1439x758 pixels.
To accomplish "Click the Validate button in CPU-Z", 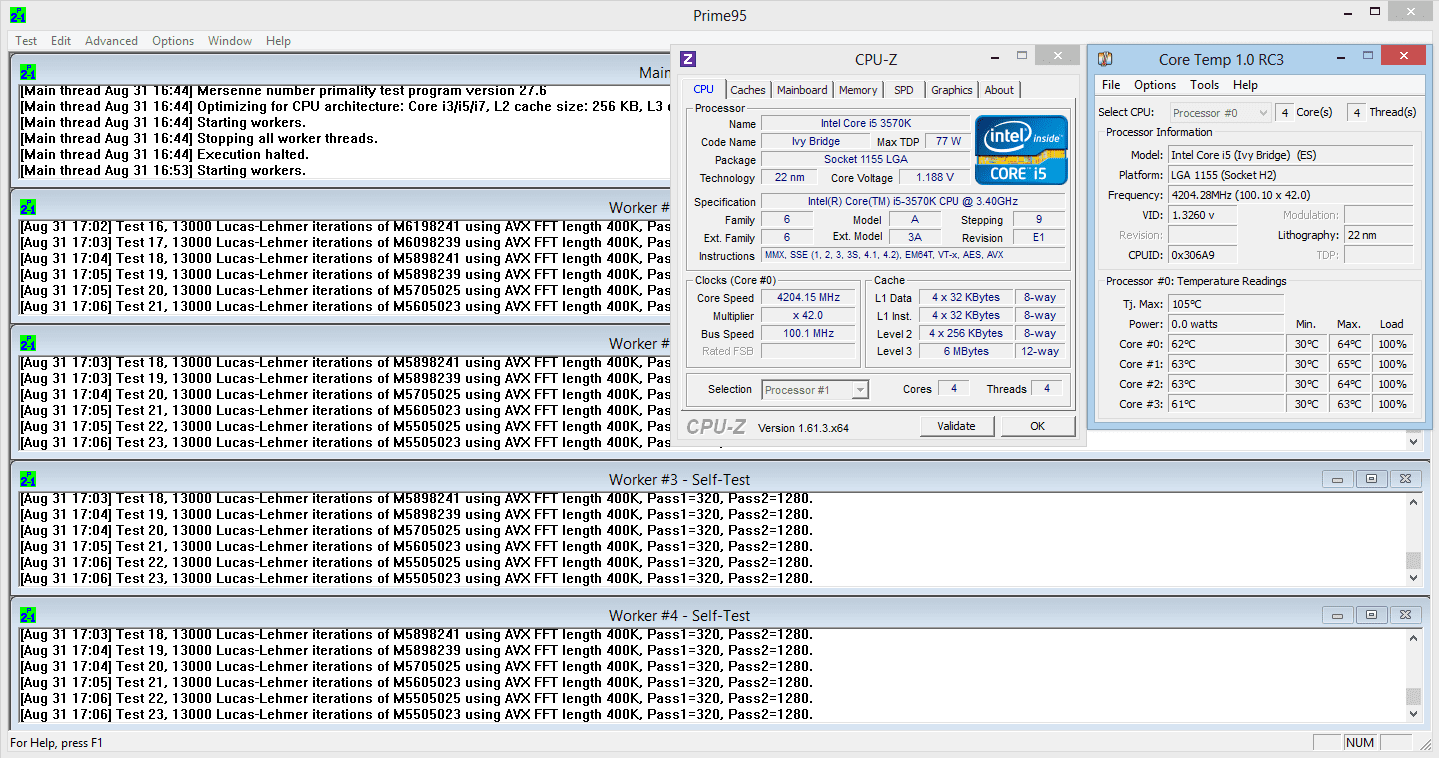I will tap(956, 426).
